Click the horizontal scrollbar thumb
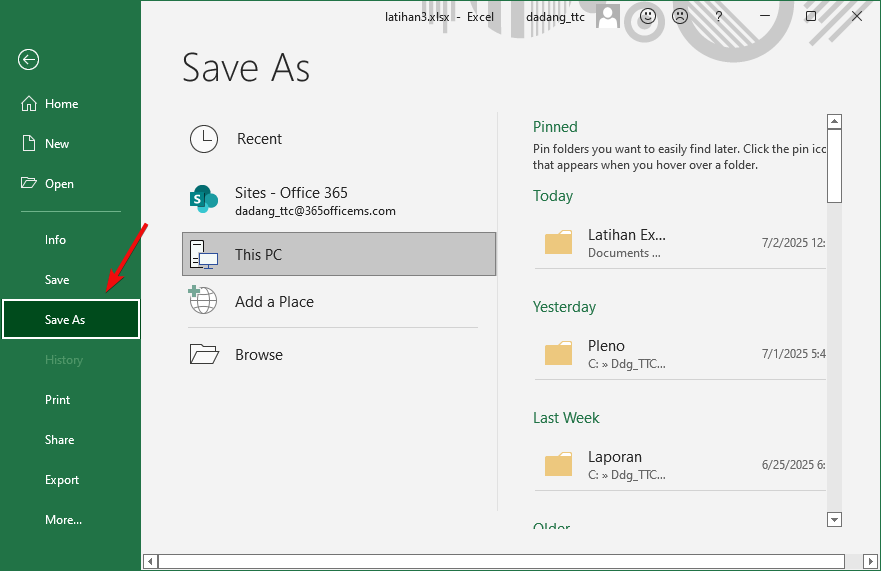Viewport: 881px width, 571px height. 502,561
